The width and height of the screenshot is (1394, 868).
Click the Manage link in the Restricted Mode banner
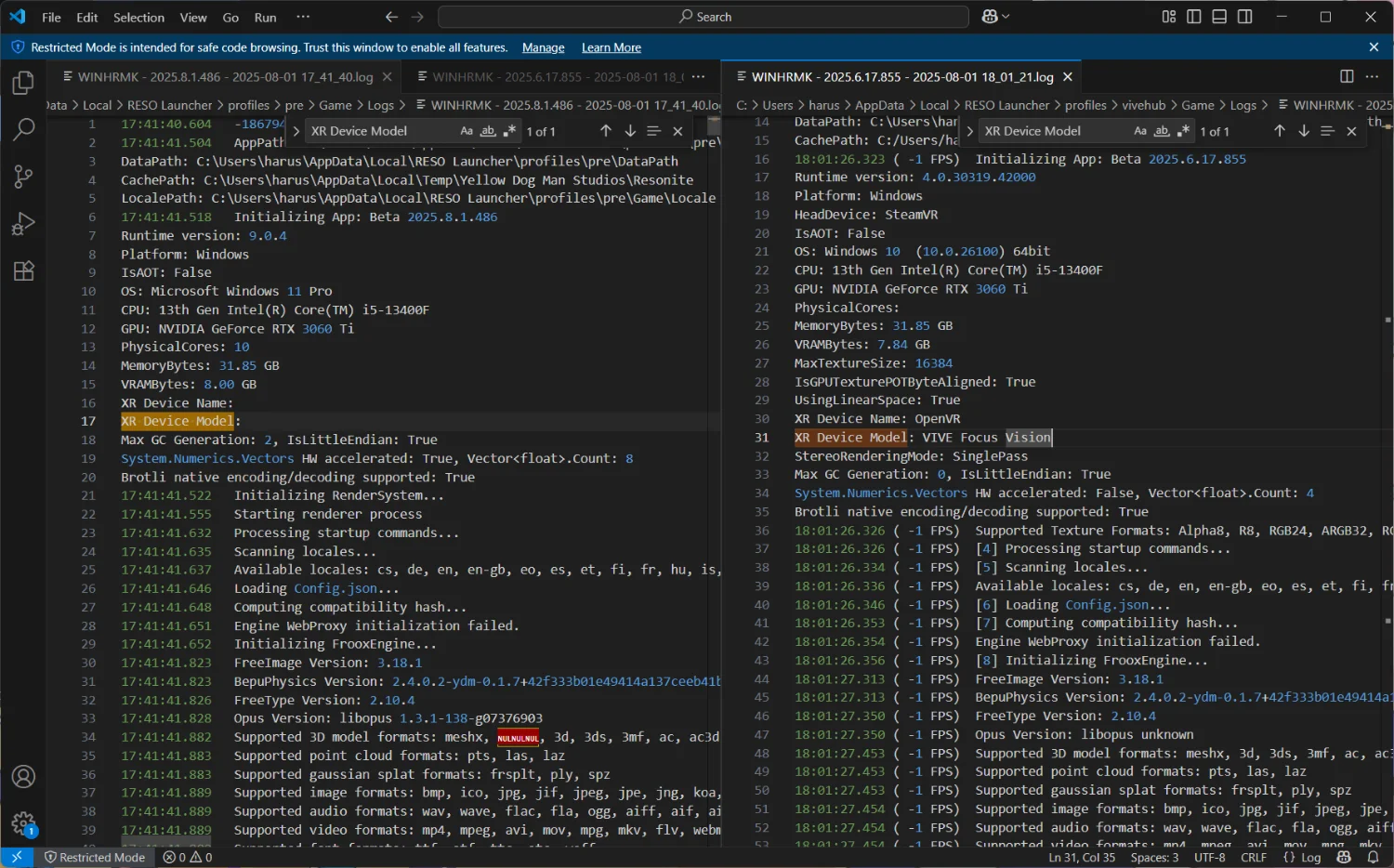point(544,47)
